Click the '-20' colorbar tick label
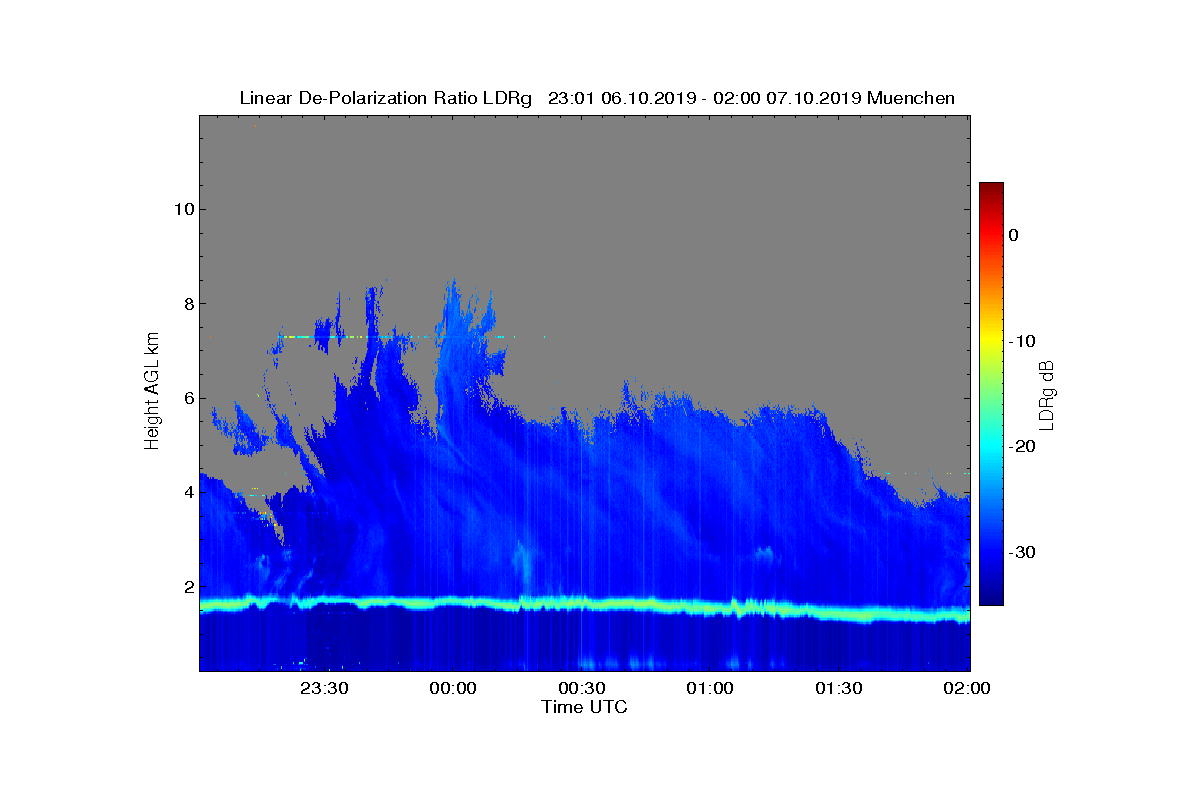Viewport: 1200px width, 800px height. [x=1021, y=447]
